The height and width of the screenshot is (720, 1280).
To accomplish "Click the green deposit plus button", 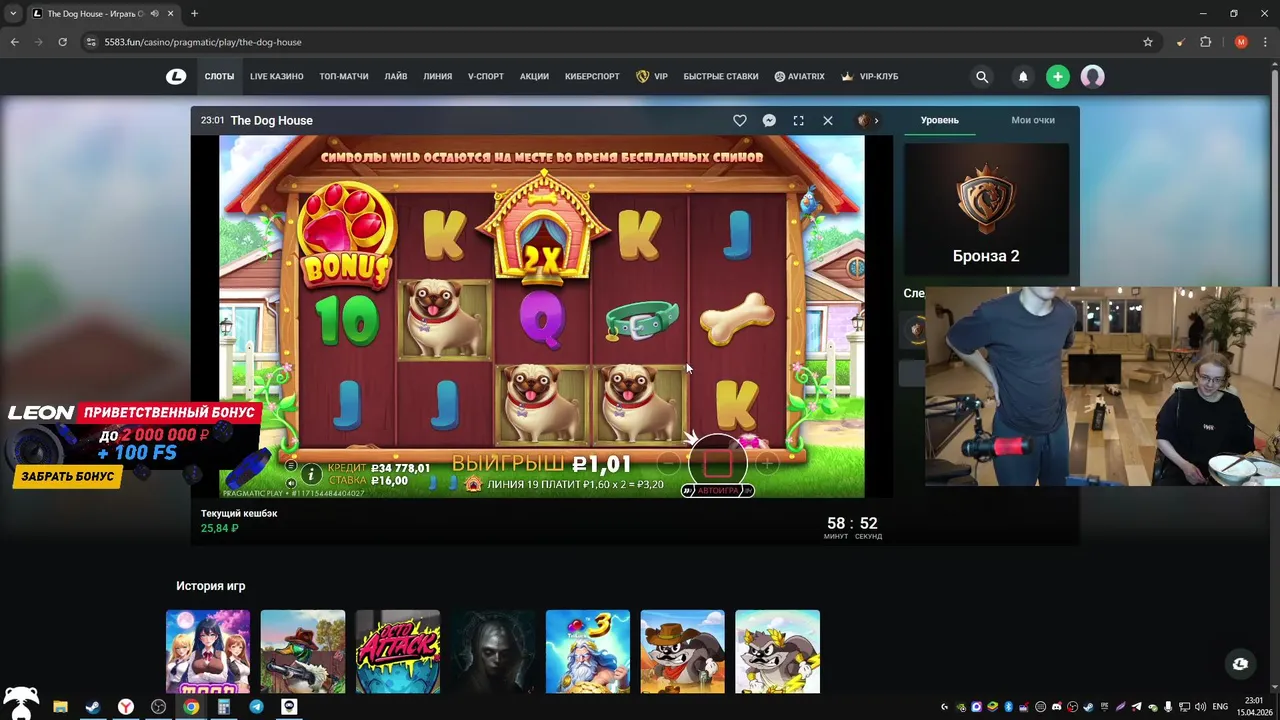I will tap(1058, 77).
